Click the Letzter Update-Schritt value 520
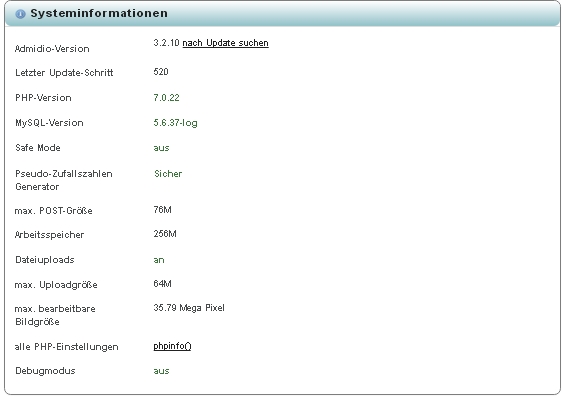Viewport: 563px width, 398px height. pos(161,72)
